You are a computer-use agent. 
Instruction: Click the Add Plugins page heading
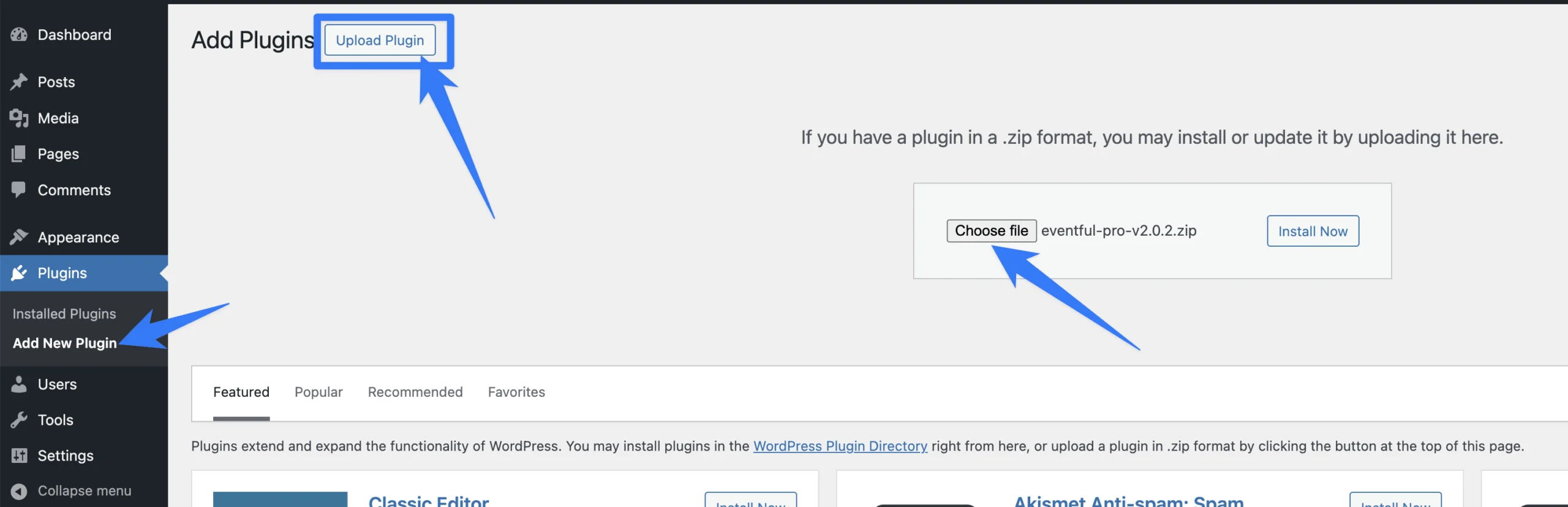pos(252,40)
